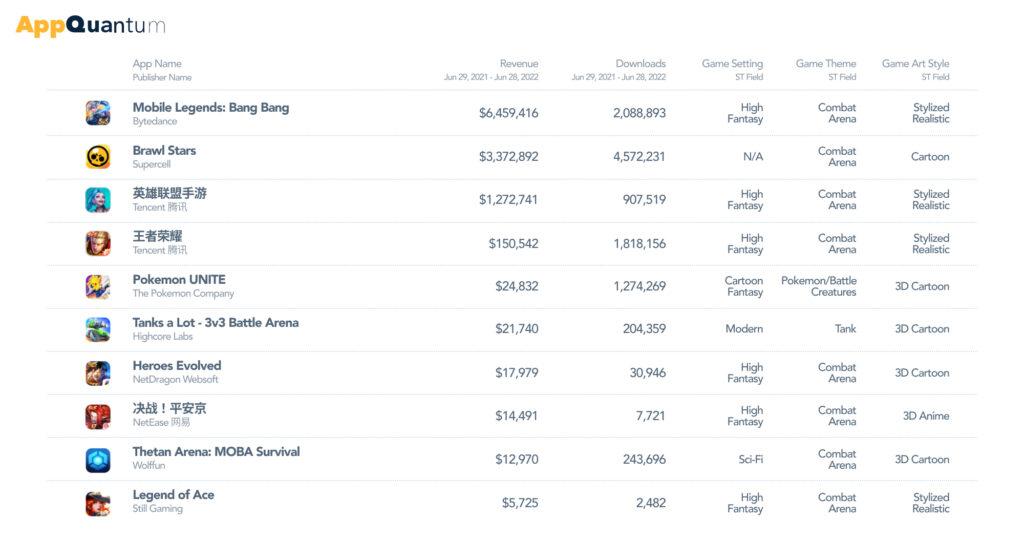Click the 3D Anime art style cell
The width and height of the screenshot is (1024, 540).
coord(926,416)
